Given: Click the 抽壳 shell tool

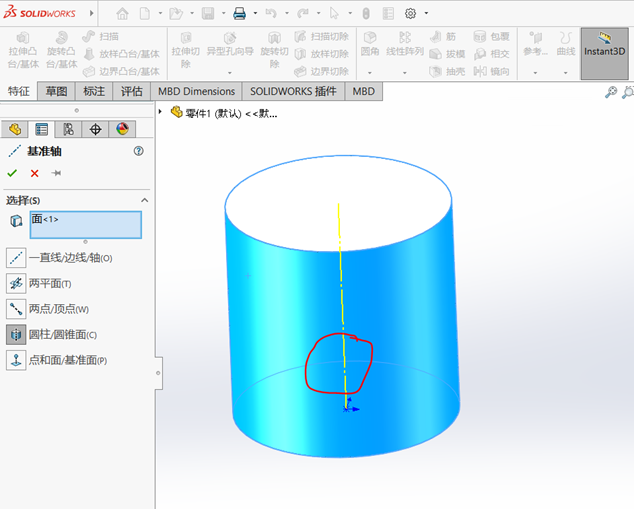Looking at the screenshot, I should pos(447,72).
